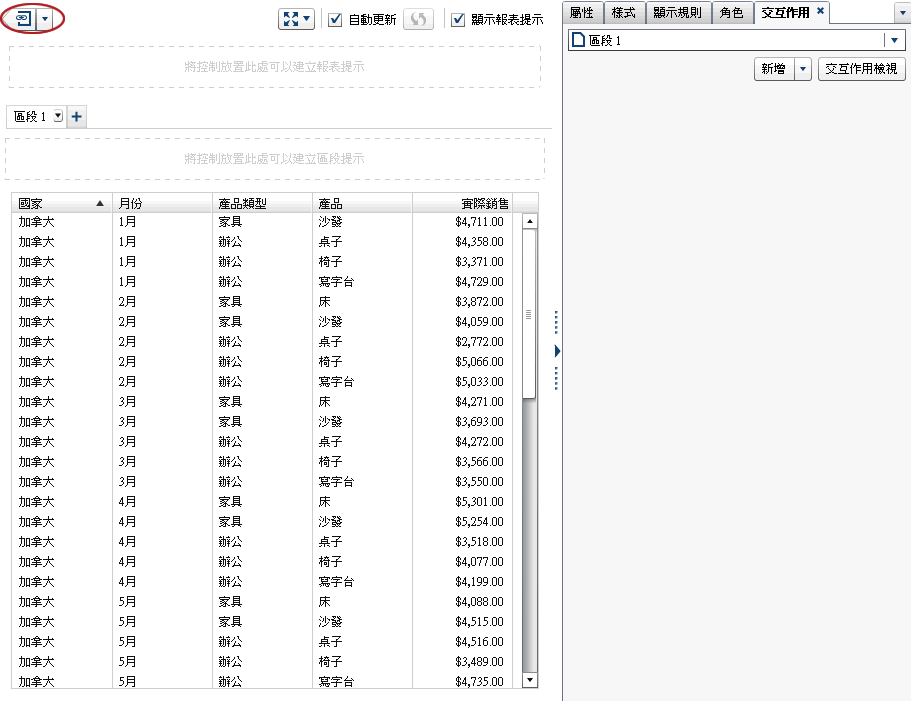Switch to the 屬性 tab
This screenshot has width=911, height=701.
click(582, 13)
